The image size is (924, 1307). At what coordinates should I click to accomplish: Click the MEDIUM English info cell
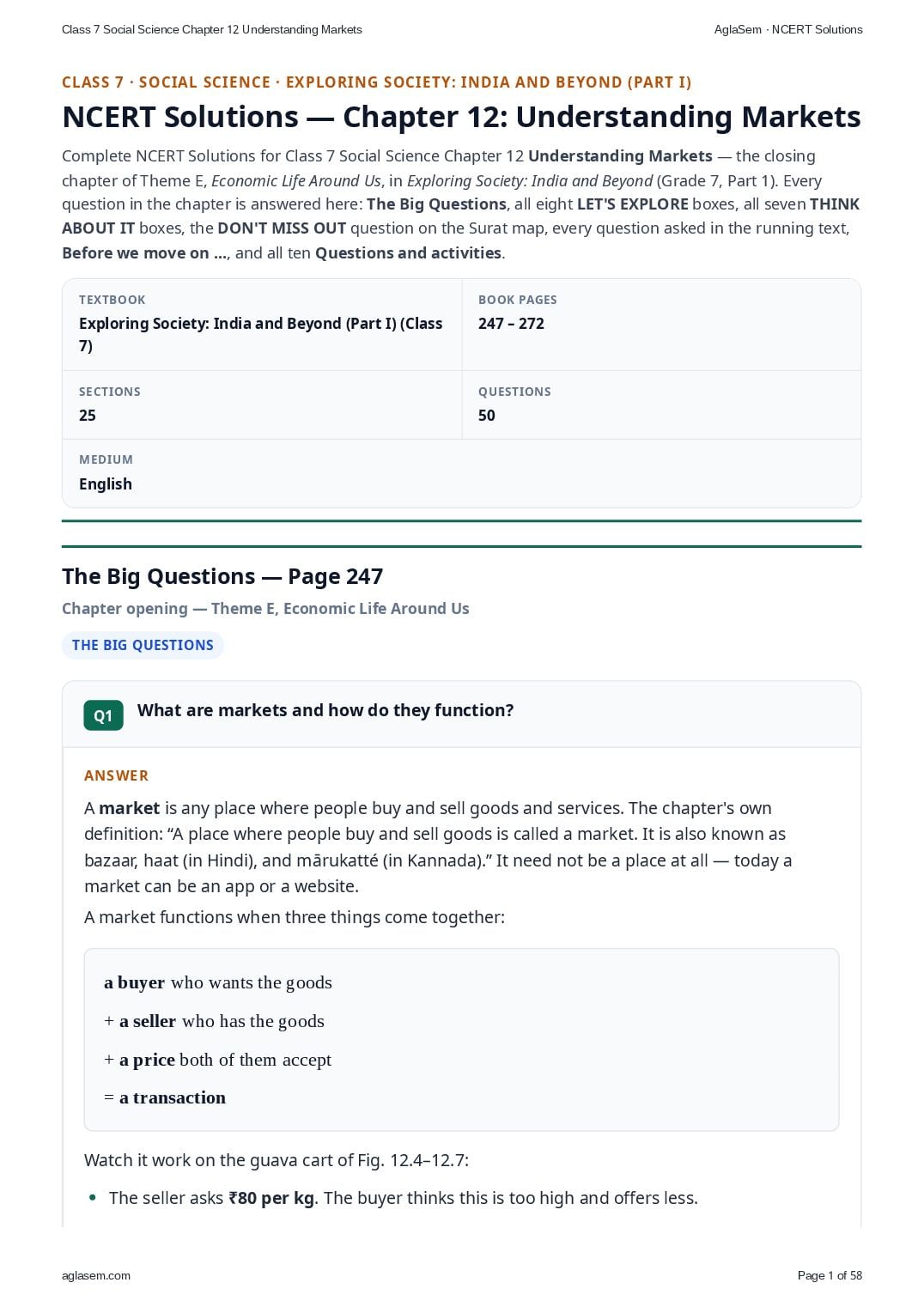pyautogui.click(x=461, y=473)
